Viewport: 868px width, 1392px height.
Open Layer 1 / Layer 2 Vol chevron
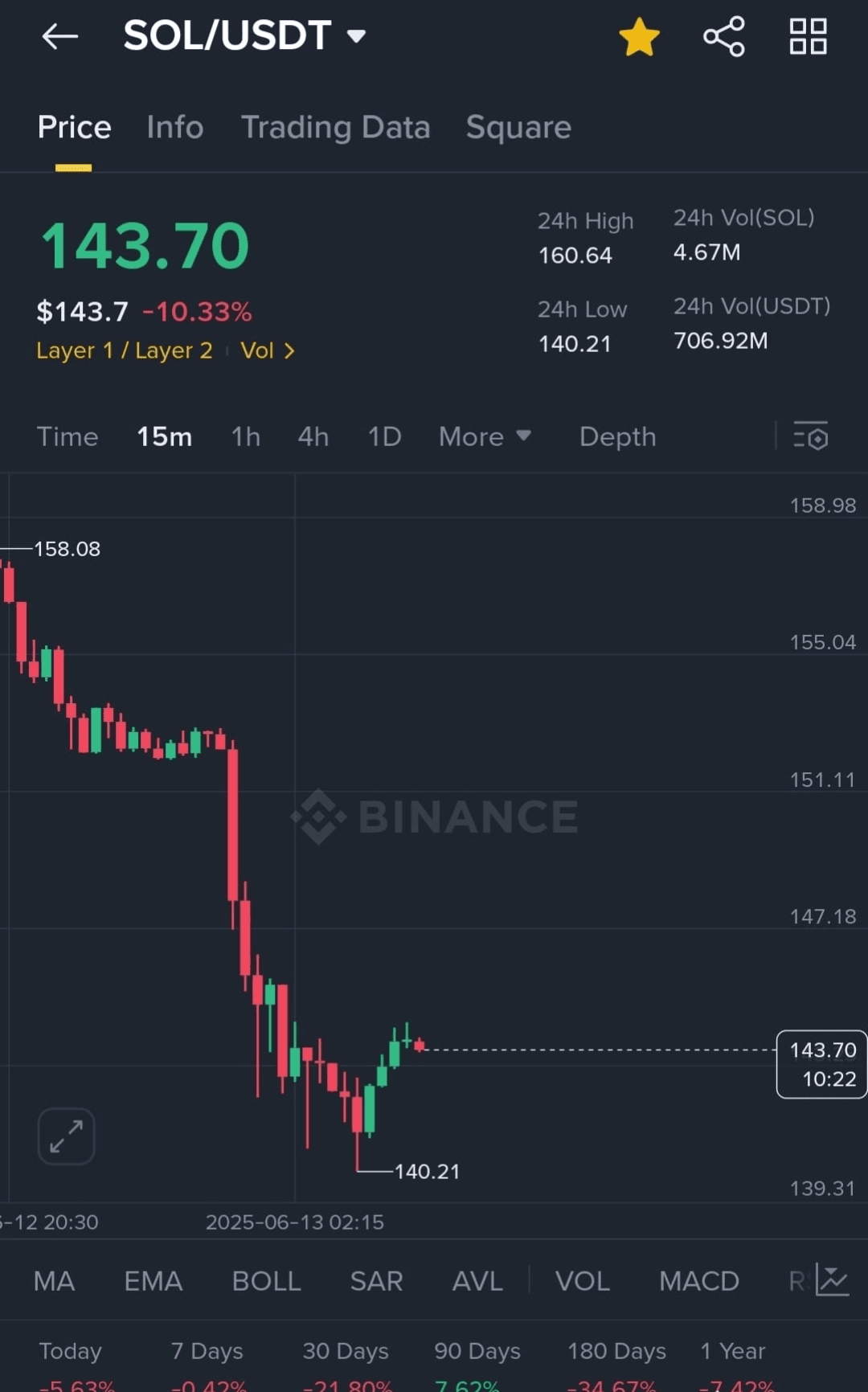[289, 351]
